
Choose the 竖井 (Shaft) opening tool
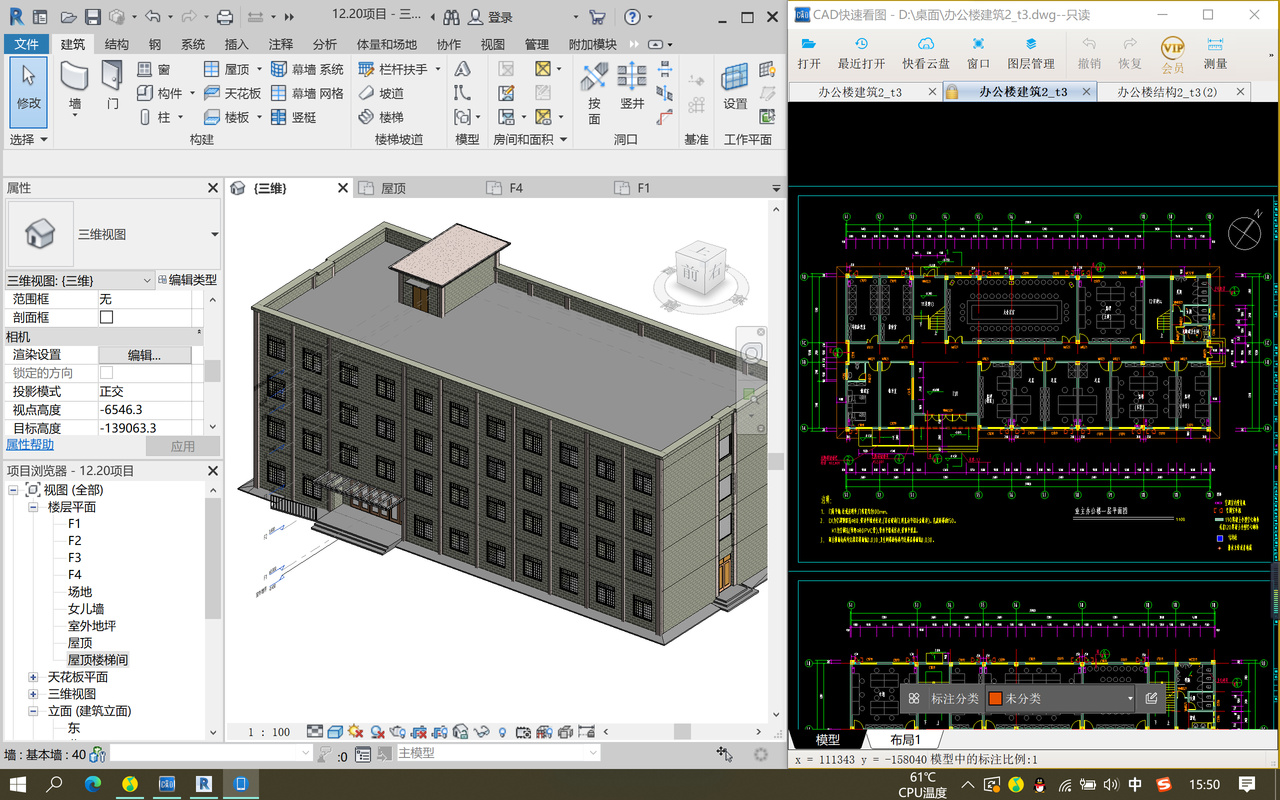(x=632, y=88)
